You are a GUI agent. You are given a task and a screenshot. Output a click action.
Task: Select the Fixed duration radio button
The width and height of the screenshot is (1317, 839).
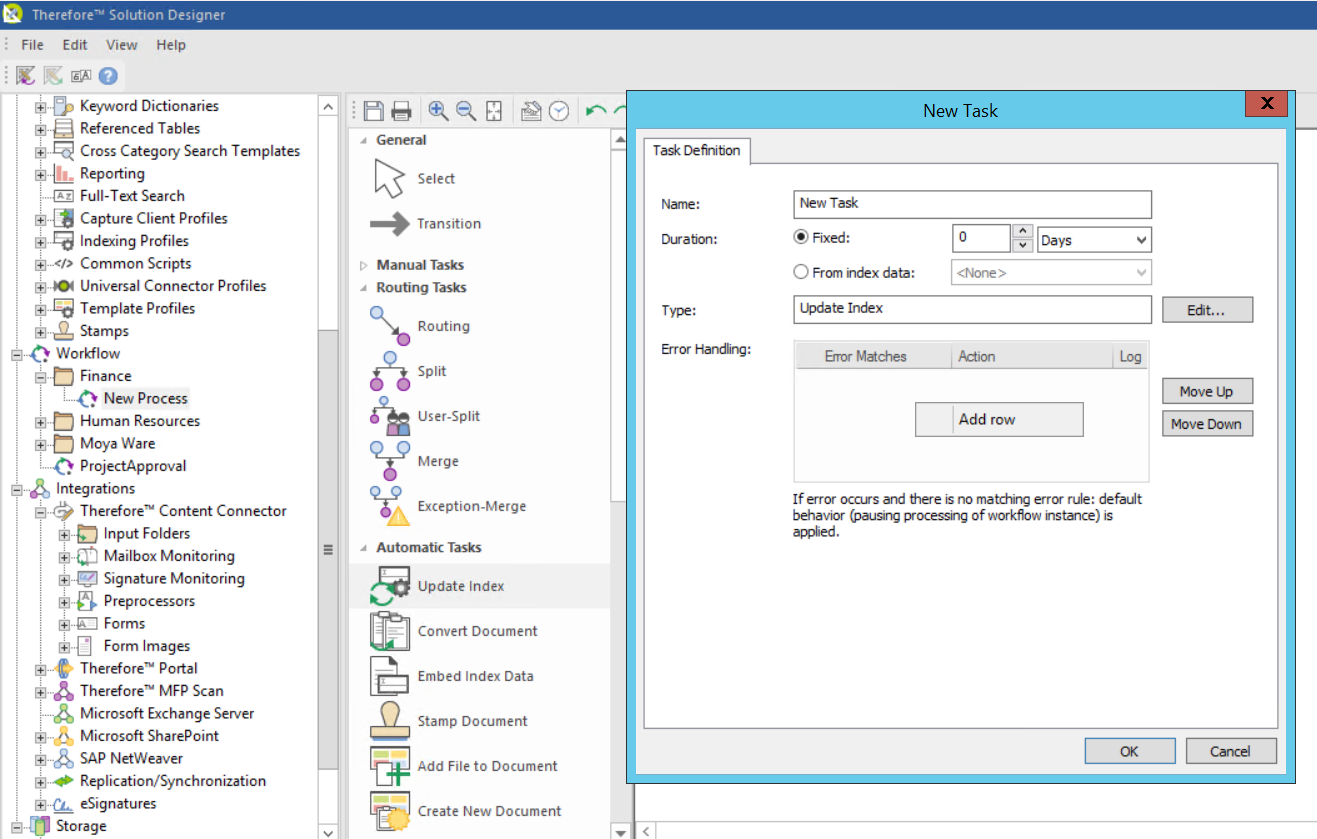[x=801, y=236]
